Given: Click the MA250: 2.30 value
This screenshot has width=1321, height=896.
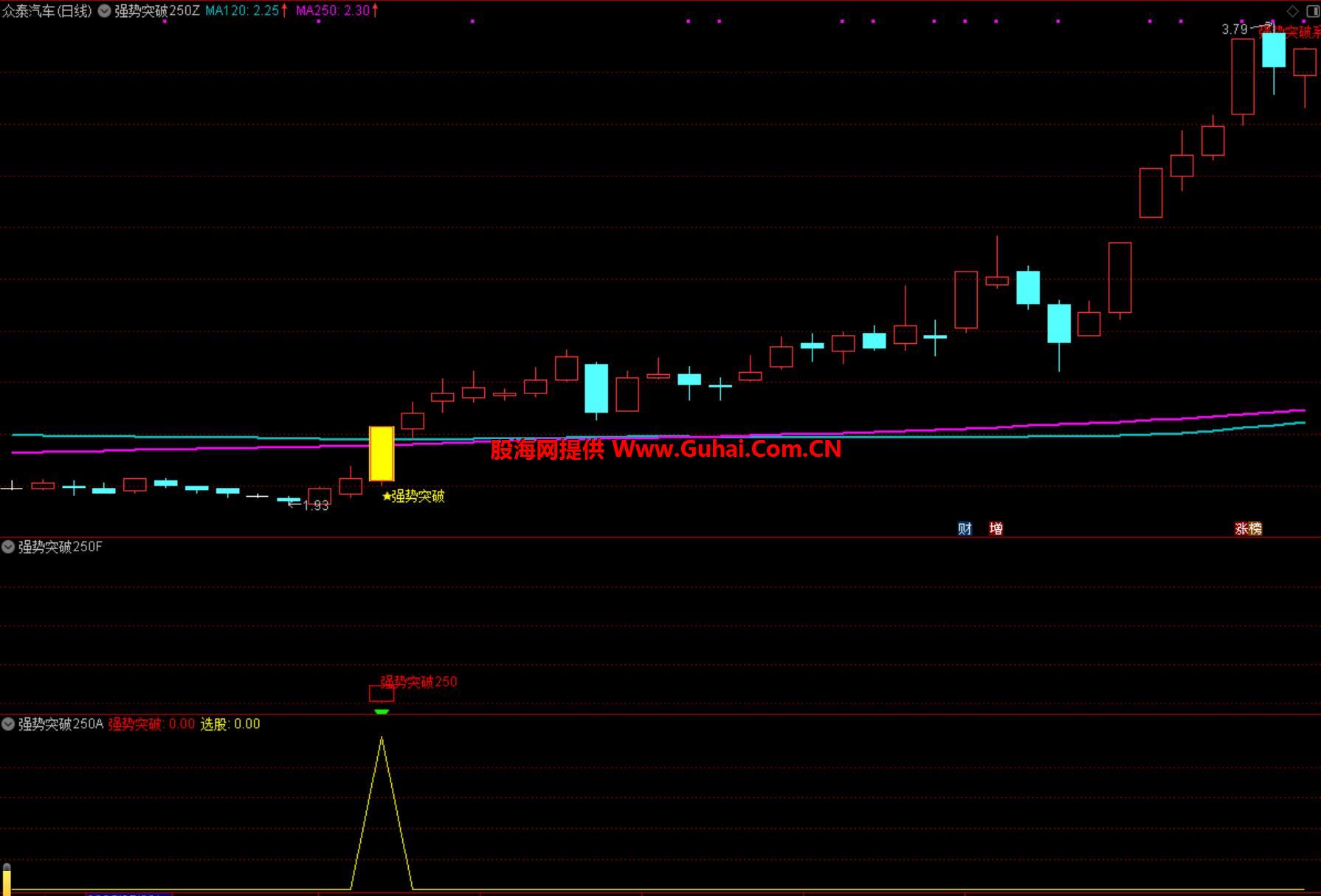Looking at the screenshot, I should coord(334,11).
